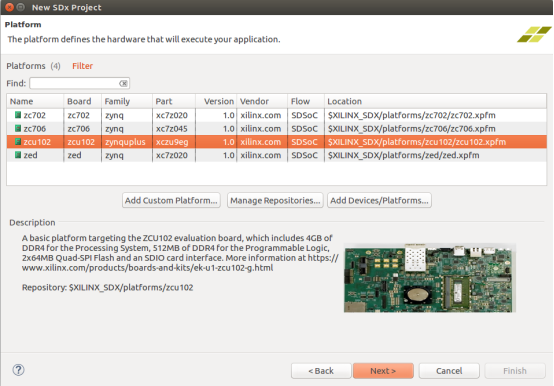Open the Filter link next to Platforms
The height and width of the screenshot is (386, 554).
(82, 66)
